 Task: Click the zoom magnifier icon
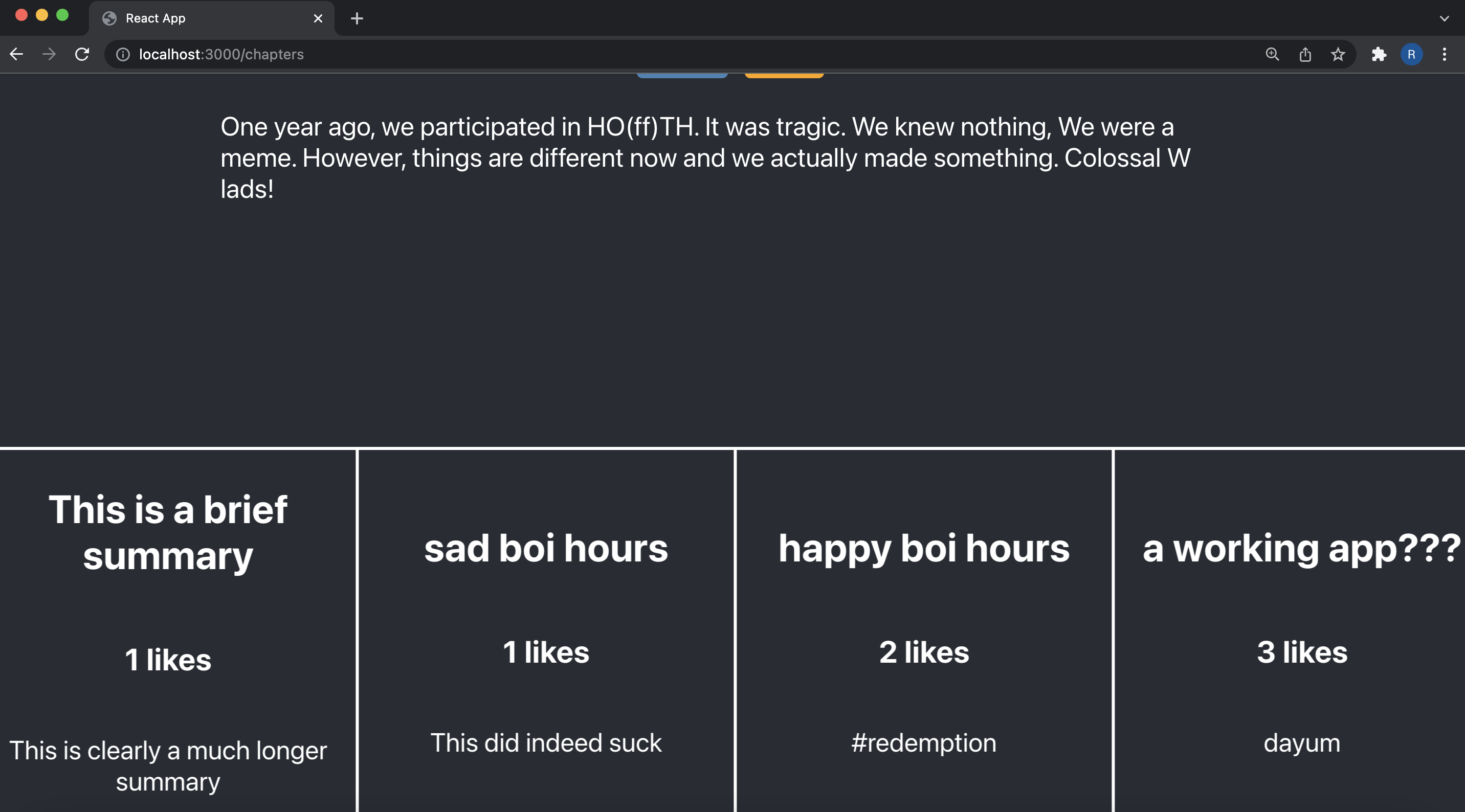(x=1272, y=54)
